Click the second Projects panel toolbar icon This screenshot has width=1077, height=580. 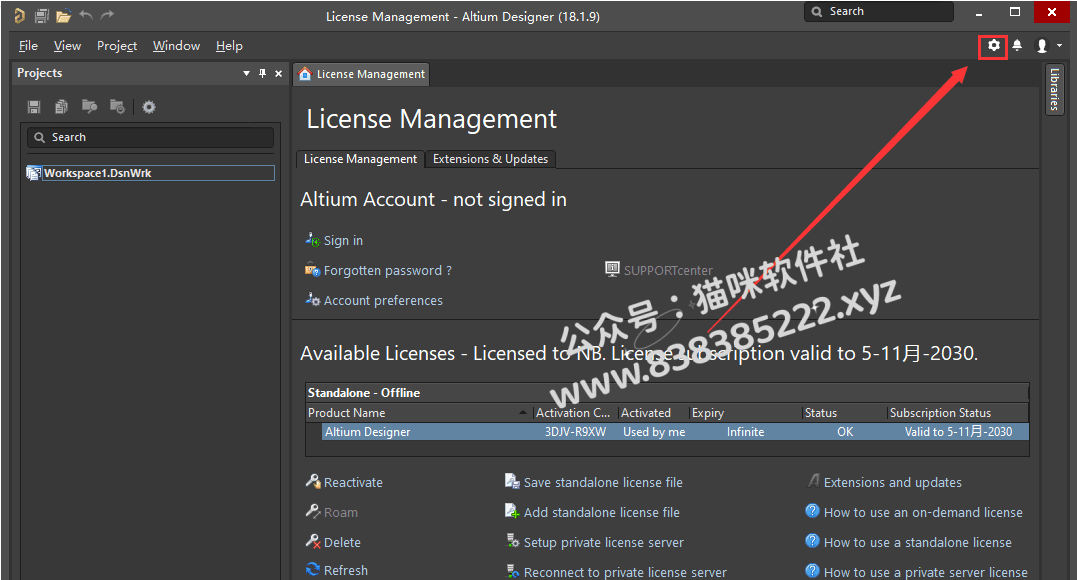[x=61, y=107]
